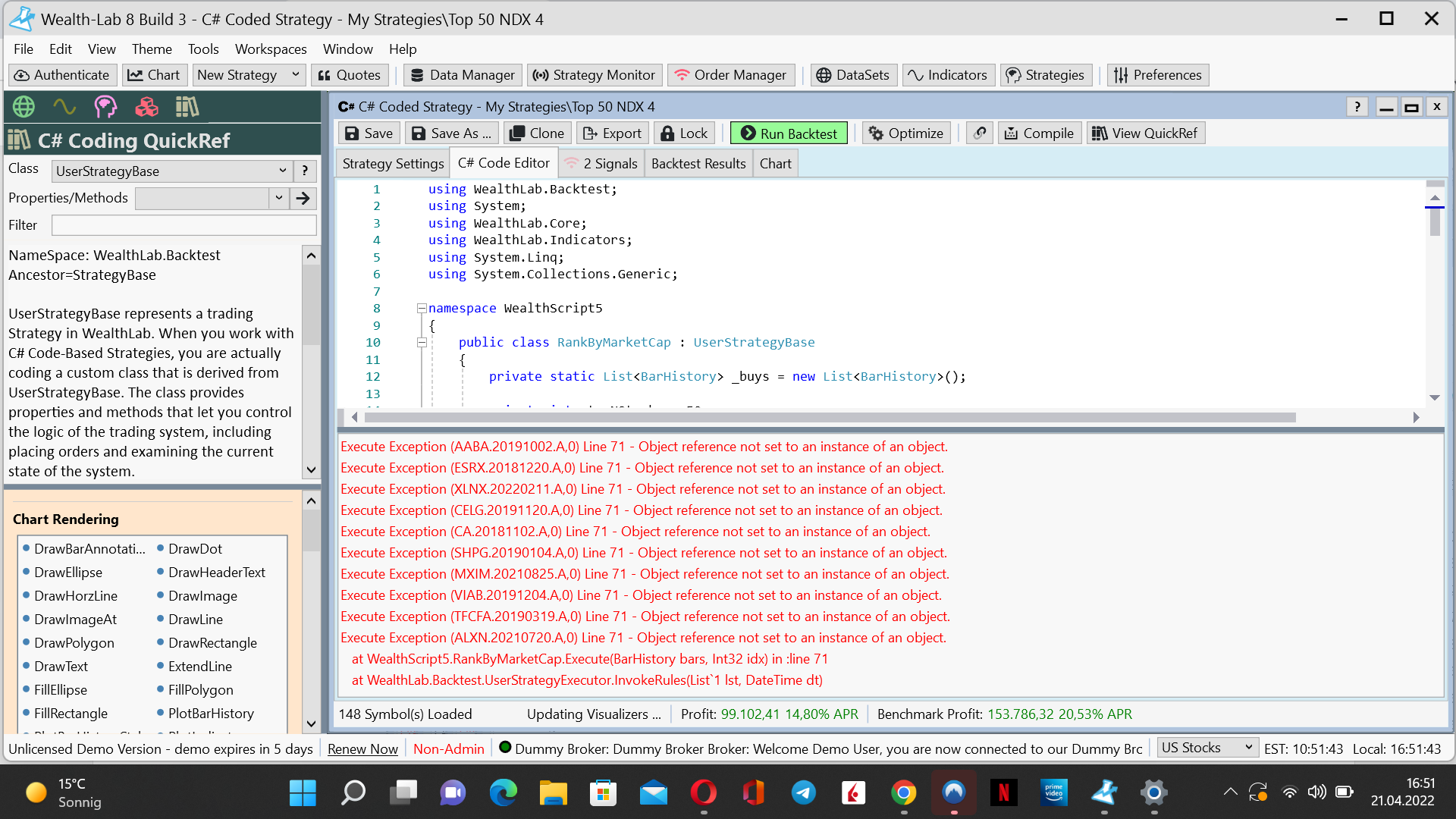Open Indicators panel from toolbar
The height and width of the screenshot is (819, 1456).
[x=948, y=75]
